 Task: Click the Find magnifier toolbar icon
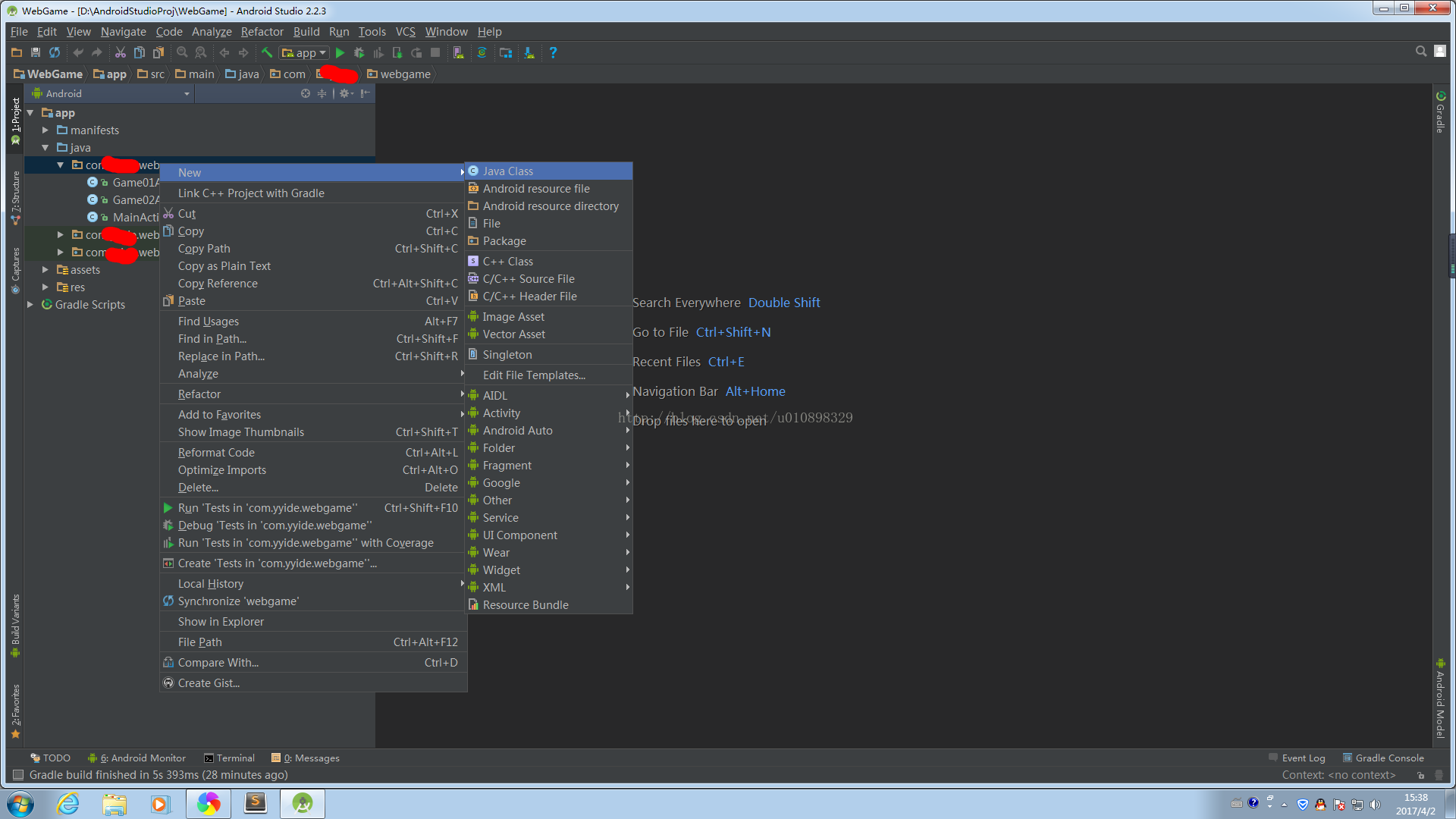tap(182, 52)
